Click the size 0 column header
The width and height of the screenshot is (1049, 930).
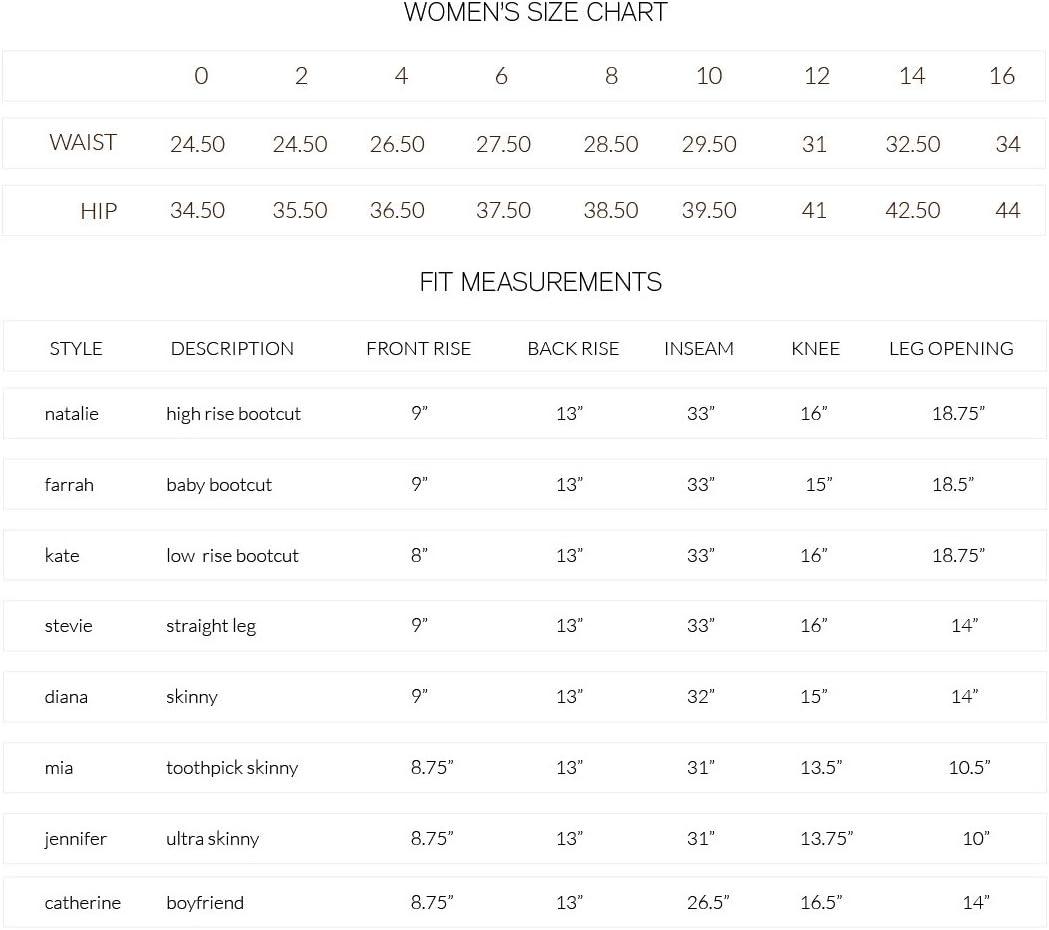[x=201, y=76]
